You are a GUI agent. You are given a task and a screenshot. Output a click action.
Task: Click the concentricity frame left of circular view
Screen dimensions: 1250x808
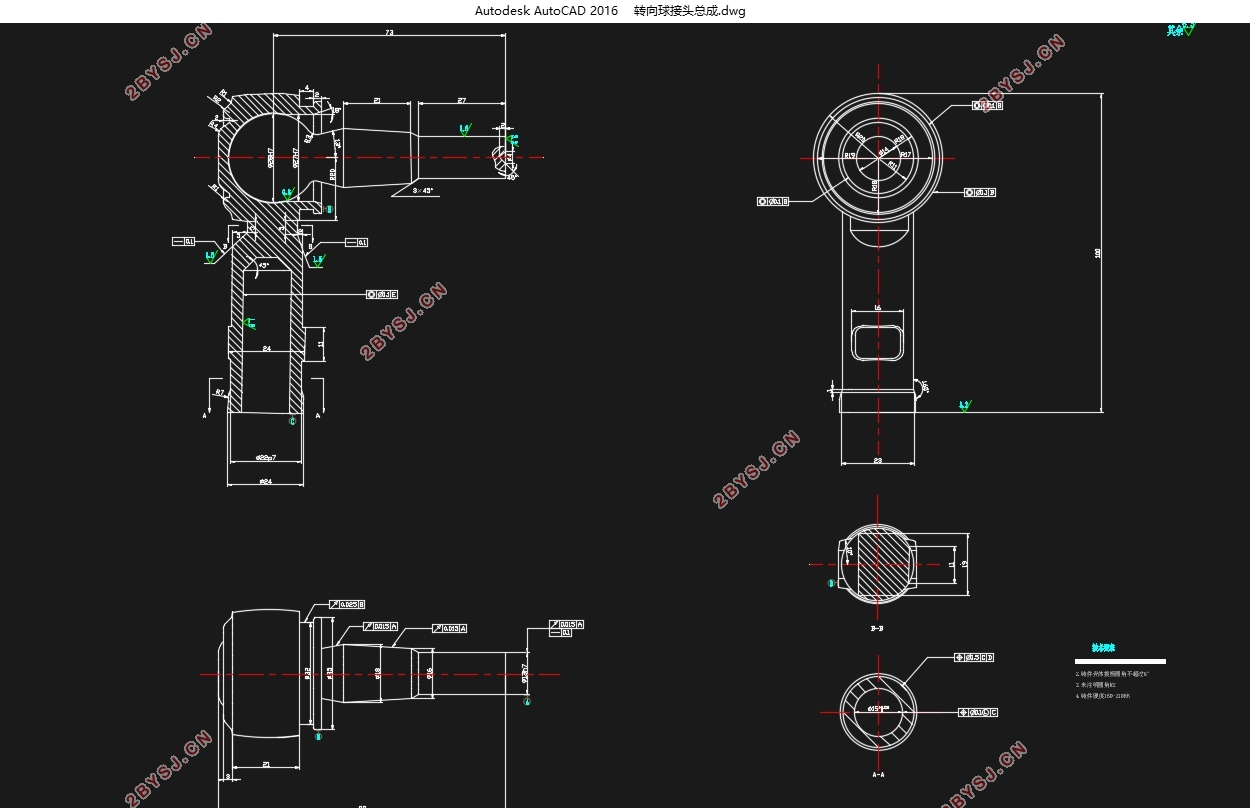pos(773,201)
